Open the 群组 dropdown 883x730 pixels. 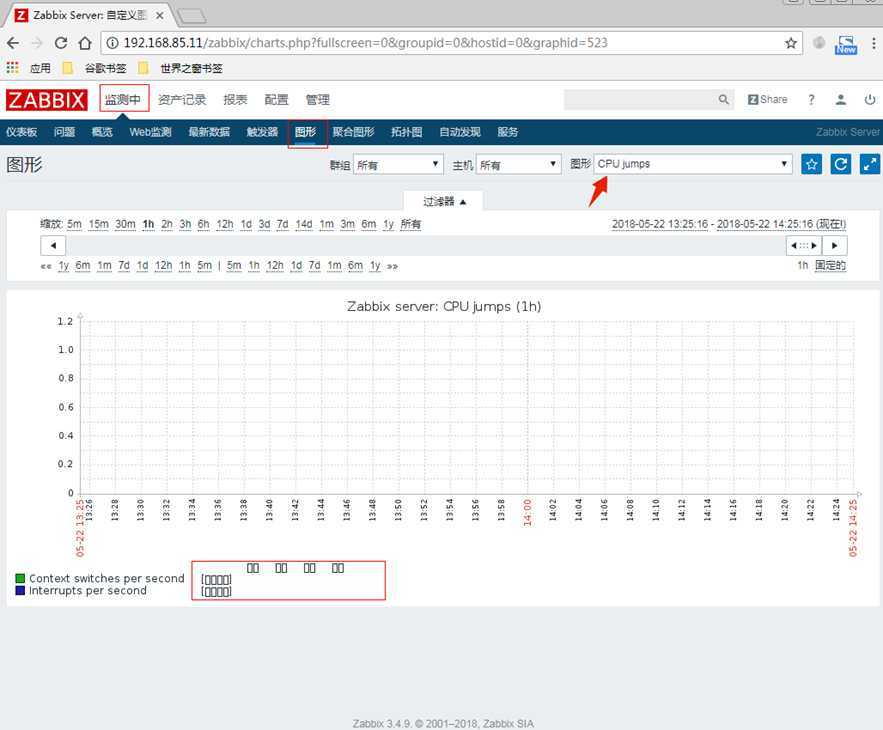pyautogui.click(x=398, y=164)
